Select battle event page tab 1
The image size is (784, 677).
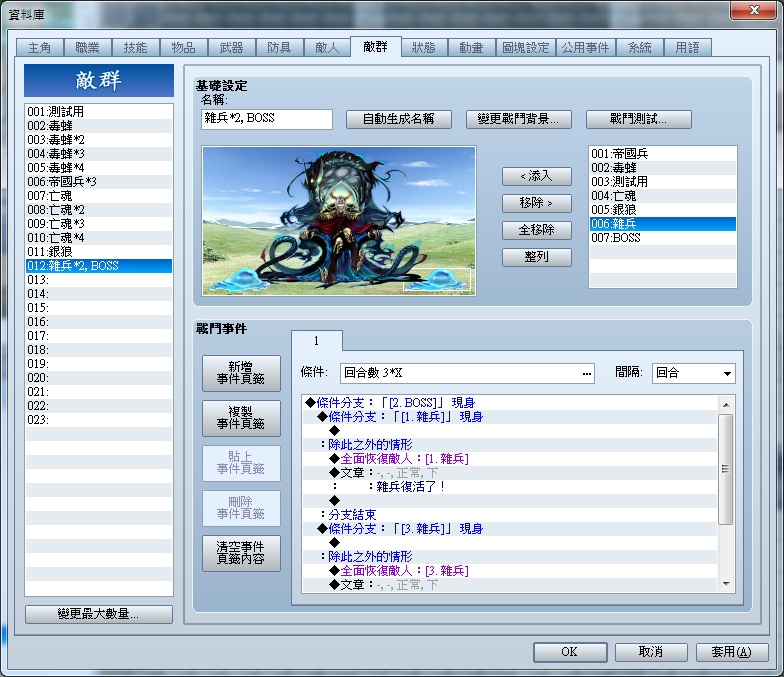point(316,341)
